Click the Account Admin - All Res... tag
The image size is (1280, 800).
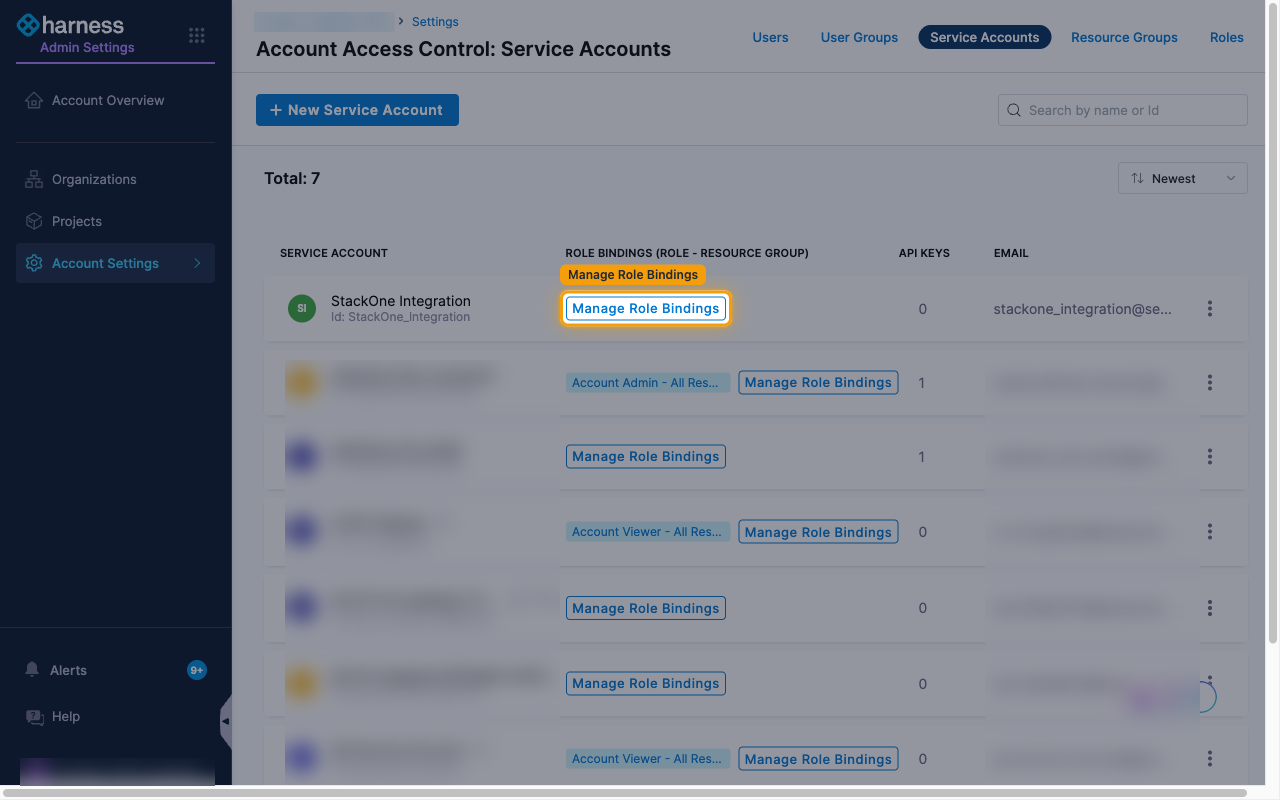point(646,382)
